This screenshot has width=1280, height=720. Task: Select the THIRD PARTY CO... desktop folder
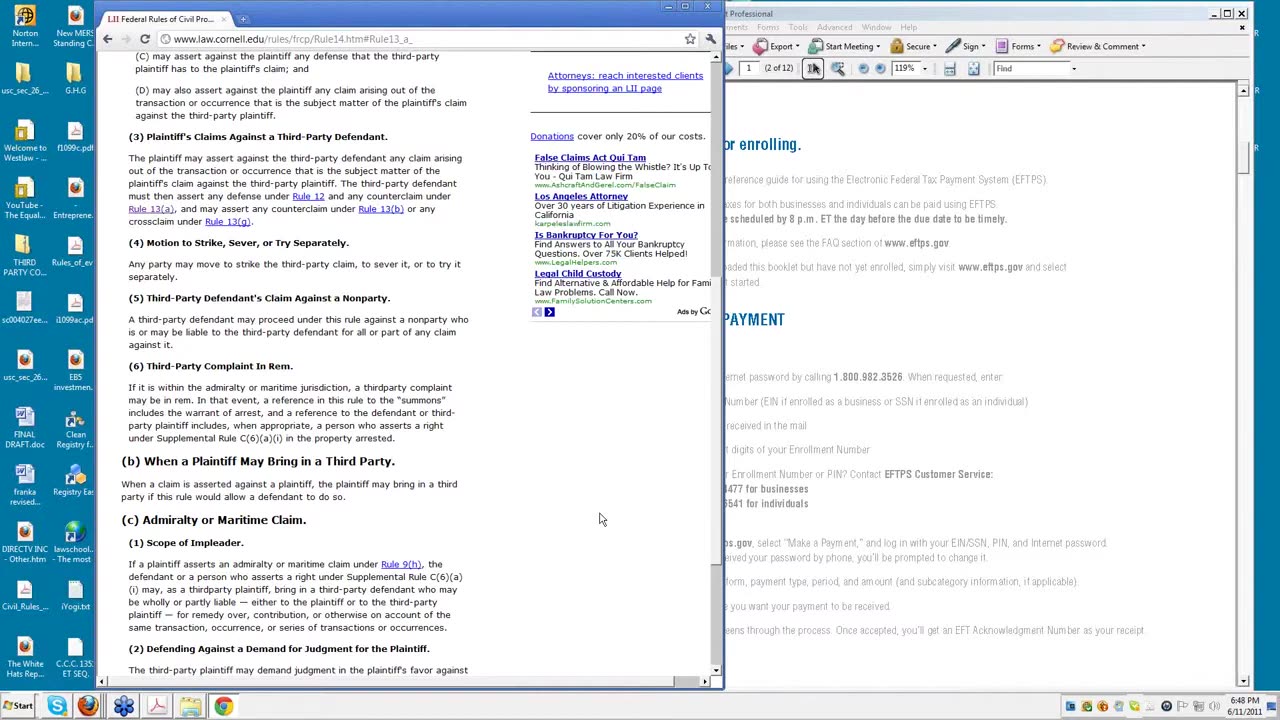[25, 256]
